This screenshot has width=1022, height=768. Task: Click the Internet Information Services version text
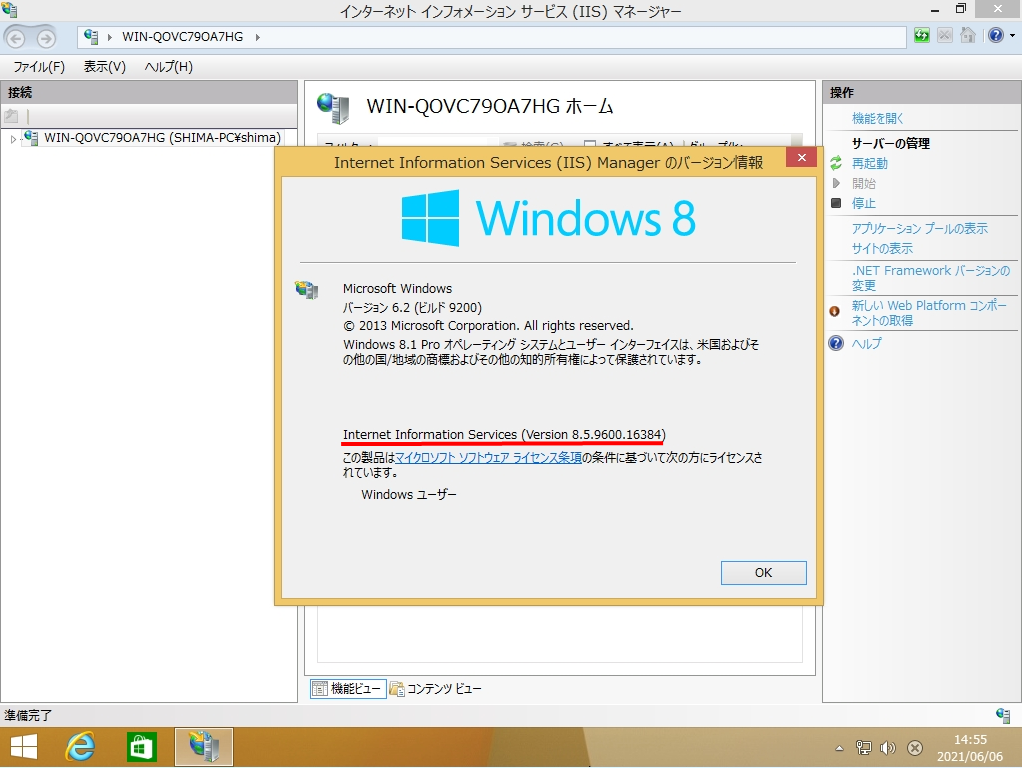pos(504,434)
